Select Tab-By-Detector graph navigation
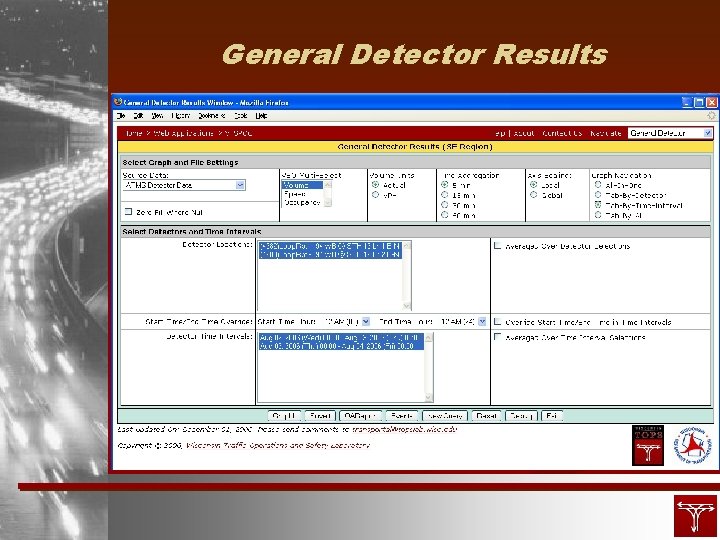The width and height of the screenshot is (720, 540). pos(598,195)
